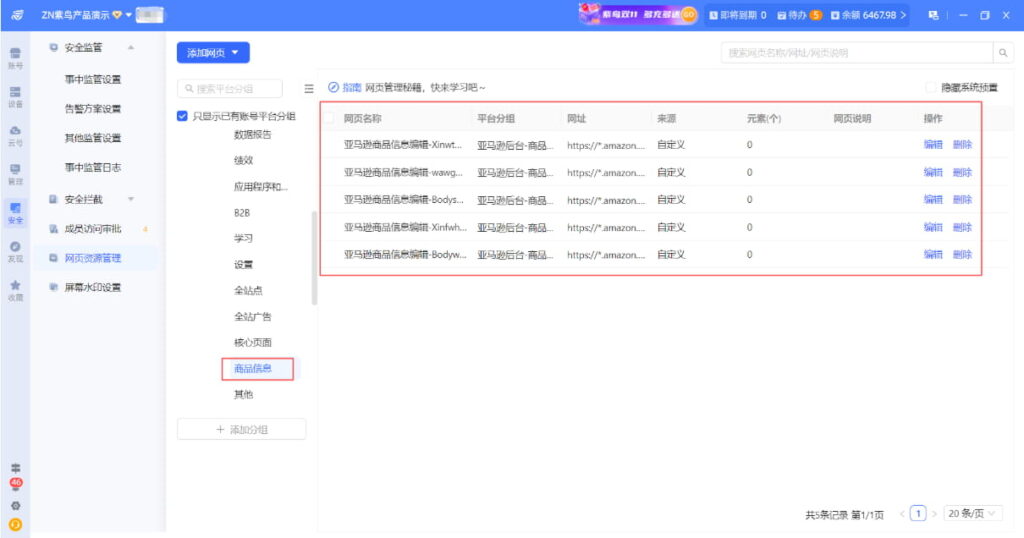
Task: Open the 管理 section in the left rail
Action: pos(15,174)
